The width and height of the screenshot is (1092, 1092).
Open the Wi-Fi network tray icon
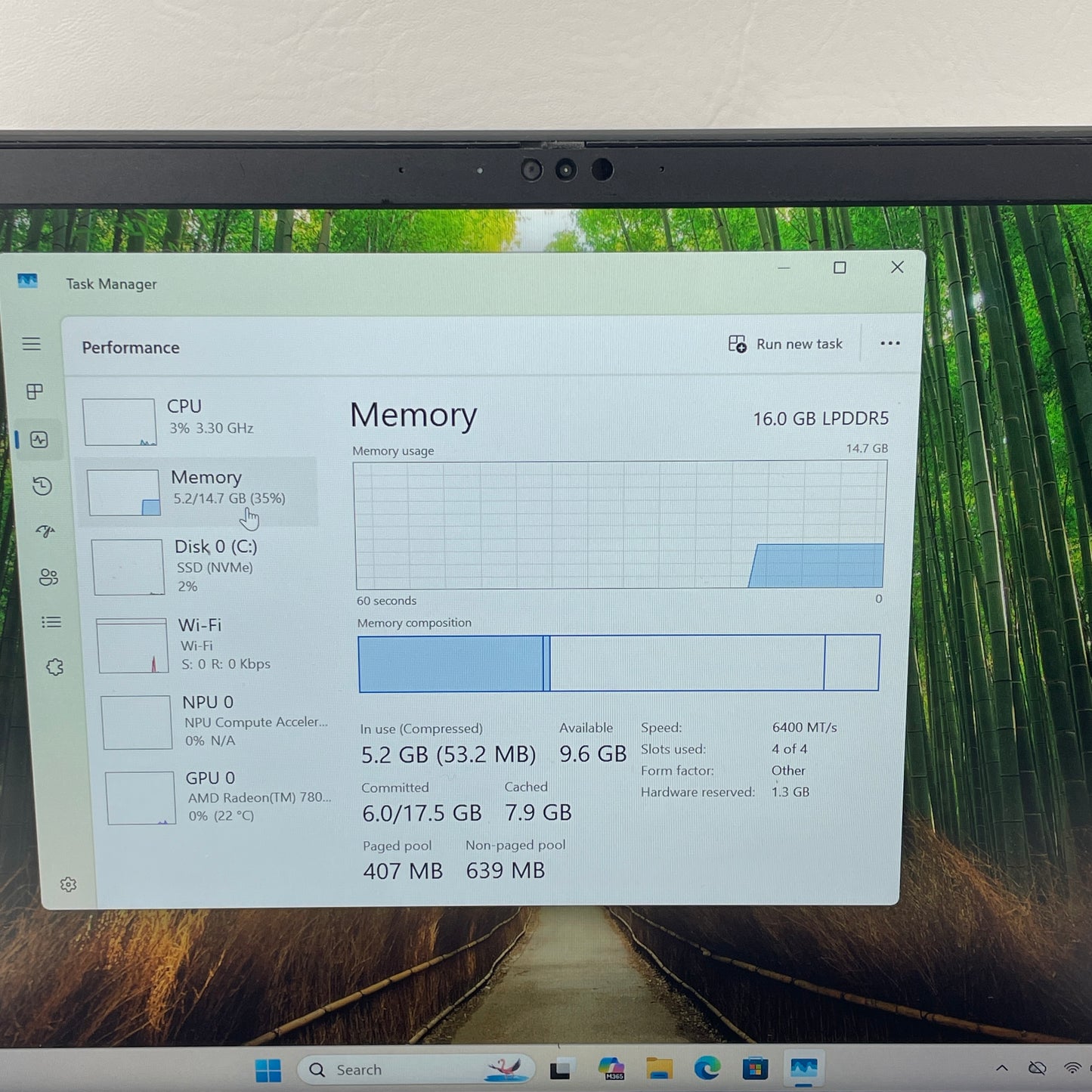point(1072,1068)
